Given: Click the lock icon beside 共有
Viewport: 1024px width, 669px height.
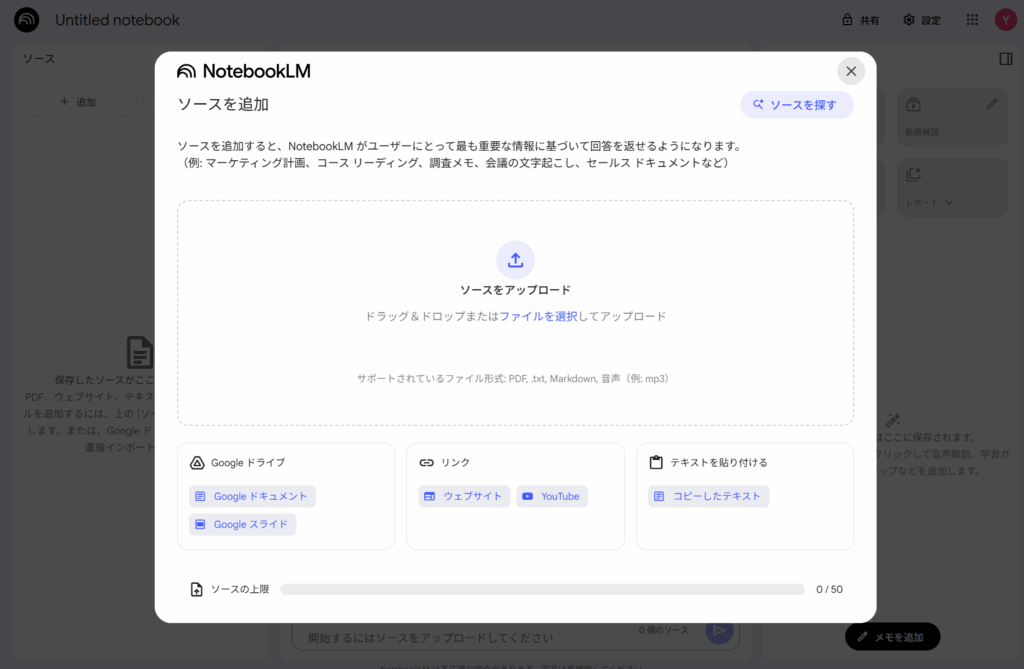Looking at the screenshot, I should [x=847, y=20].
